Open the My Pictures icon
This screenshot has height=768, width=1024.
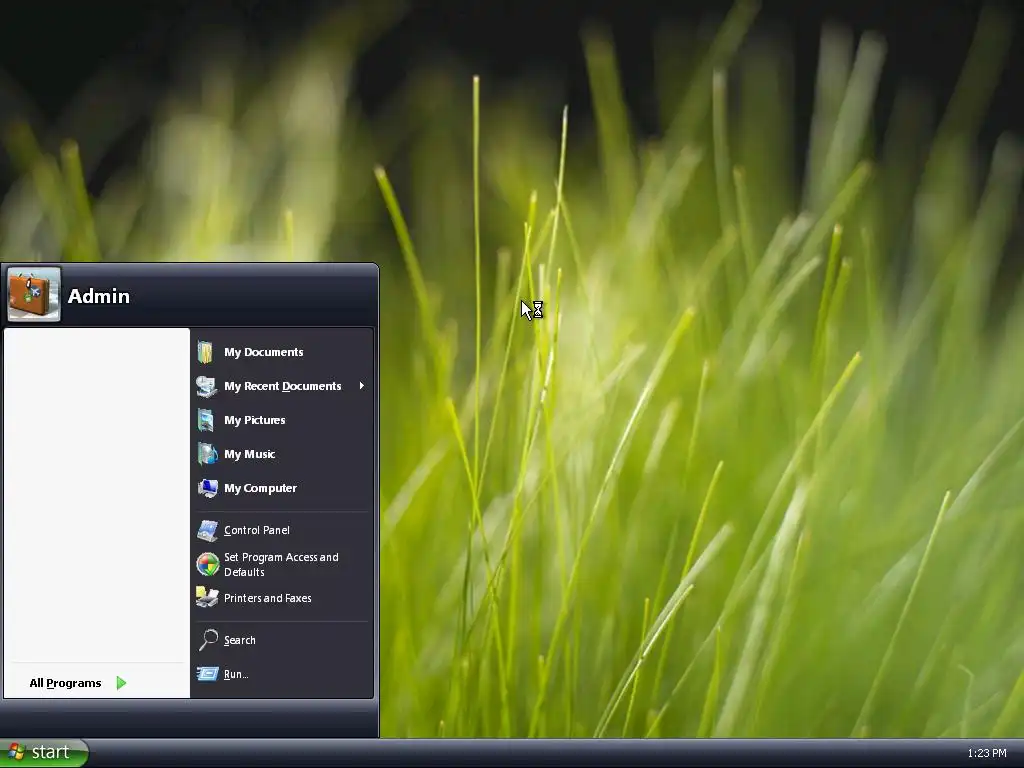click(x=206, y=420)
